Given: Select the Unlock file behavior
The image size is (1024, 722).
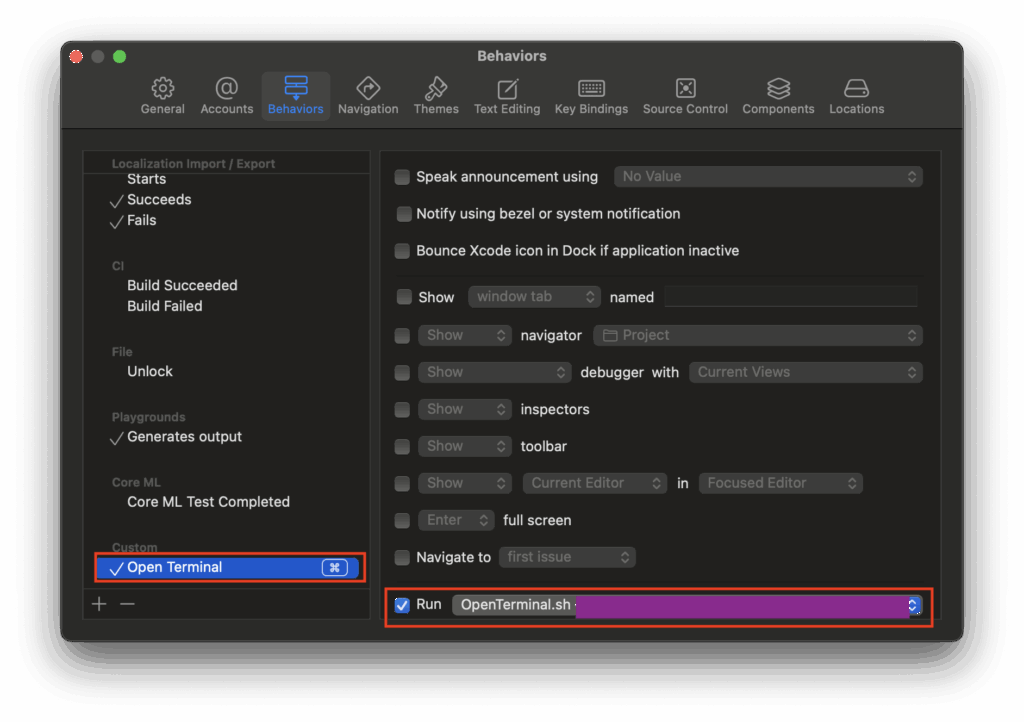Looking at the screenshot, I should click(x=150, y=371).
